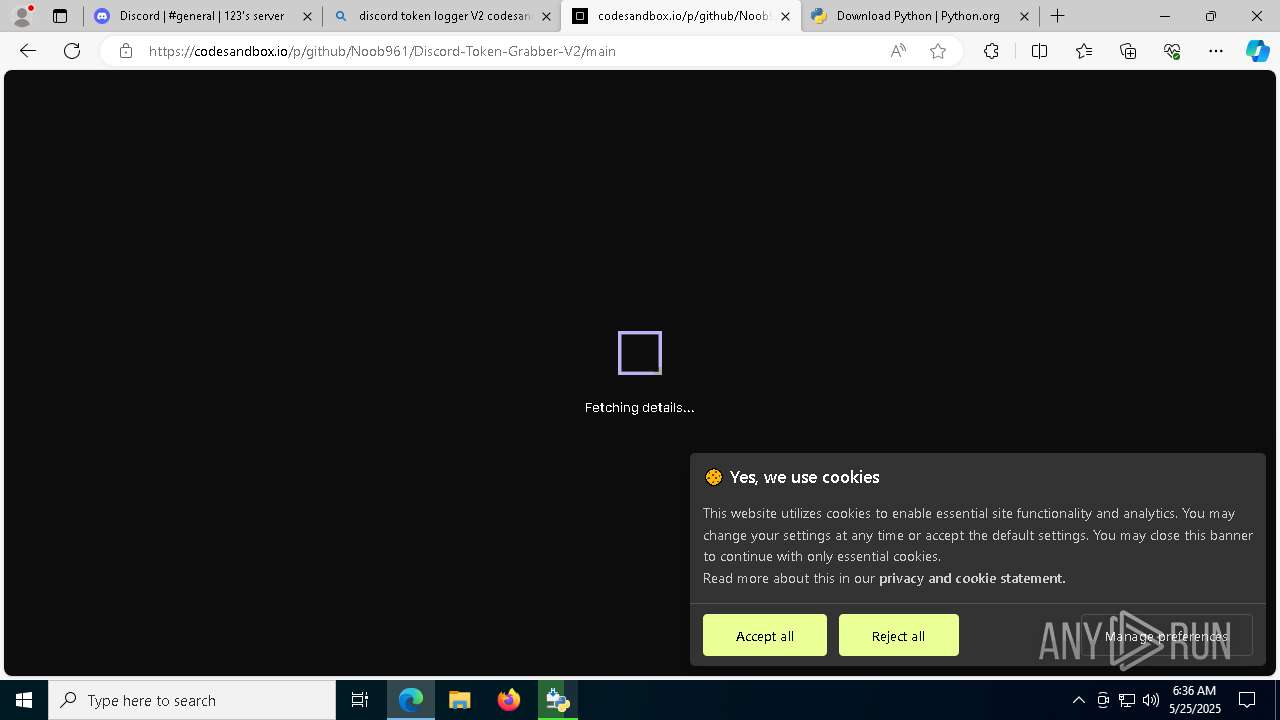Switch to Download Python tab
This screenshot has height=720, width=1280.
pos(920,16)
